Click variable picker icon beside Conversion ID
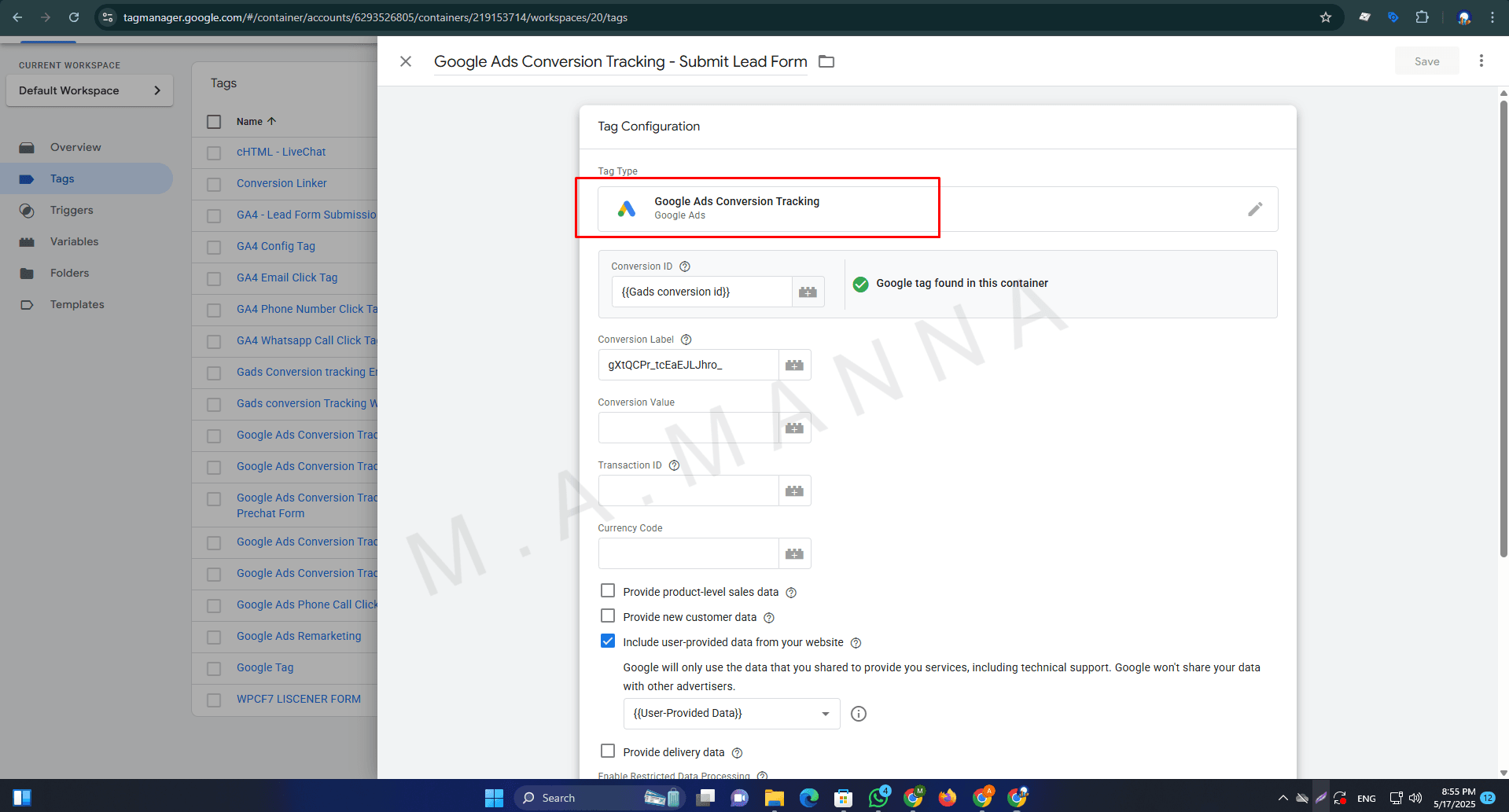The width and height of the screenshot is (1509, 812). point(808,292)
